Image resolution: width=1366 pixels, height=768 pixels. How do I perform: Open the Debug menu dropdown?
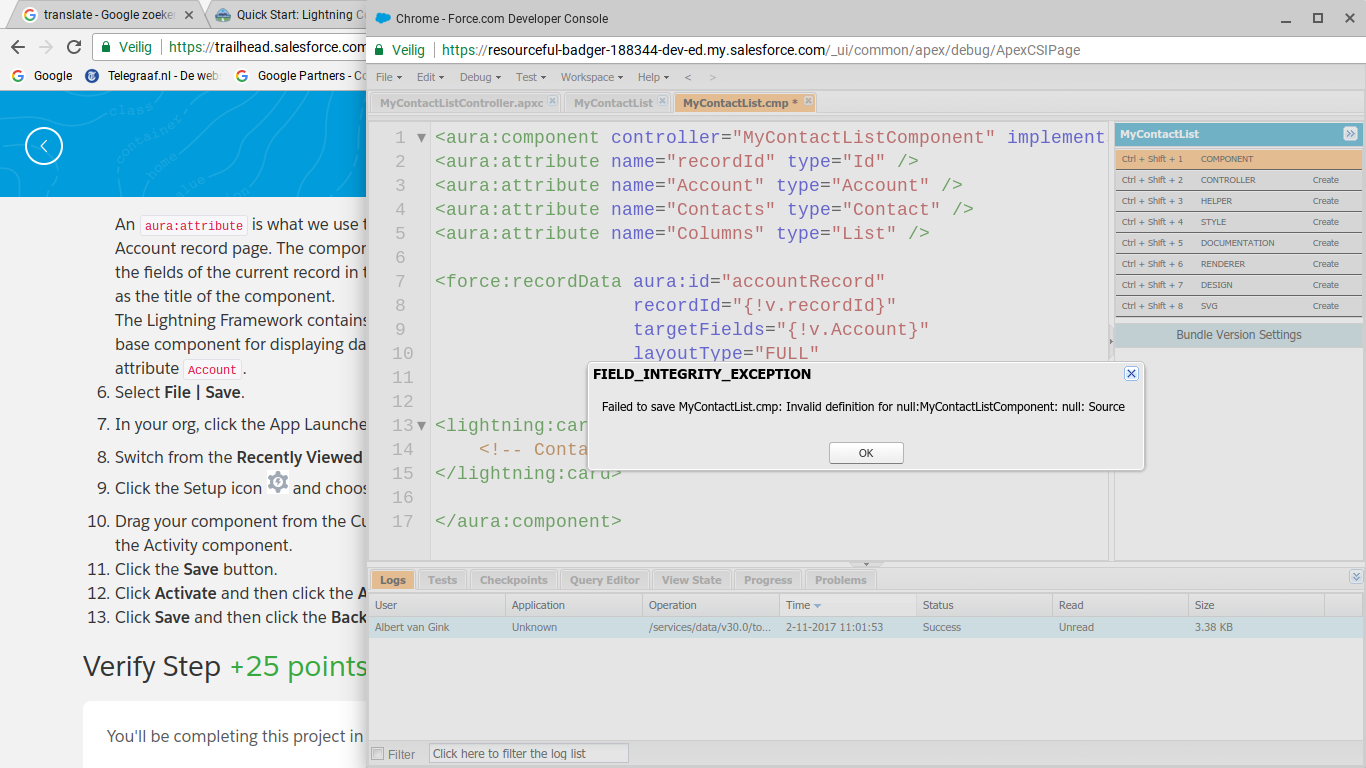(480, 77)
